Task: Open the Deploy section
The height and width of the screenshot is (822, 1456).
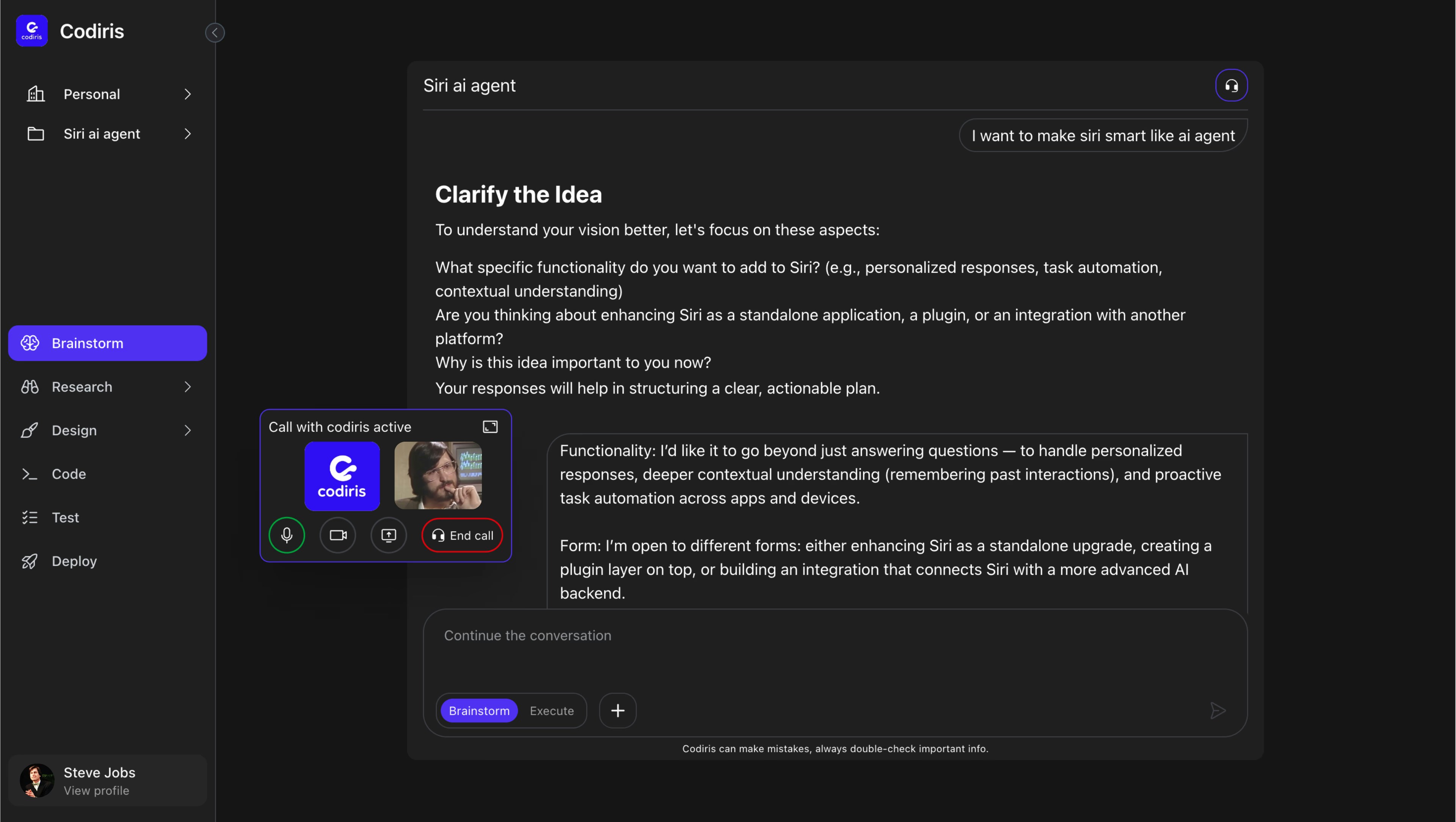Action: pos(107,561)
